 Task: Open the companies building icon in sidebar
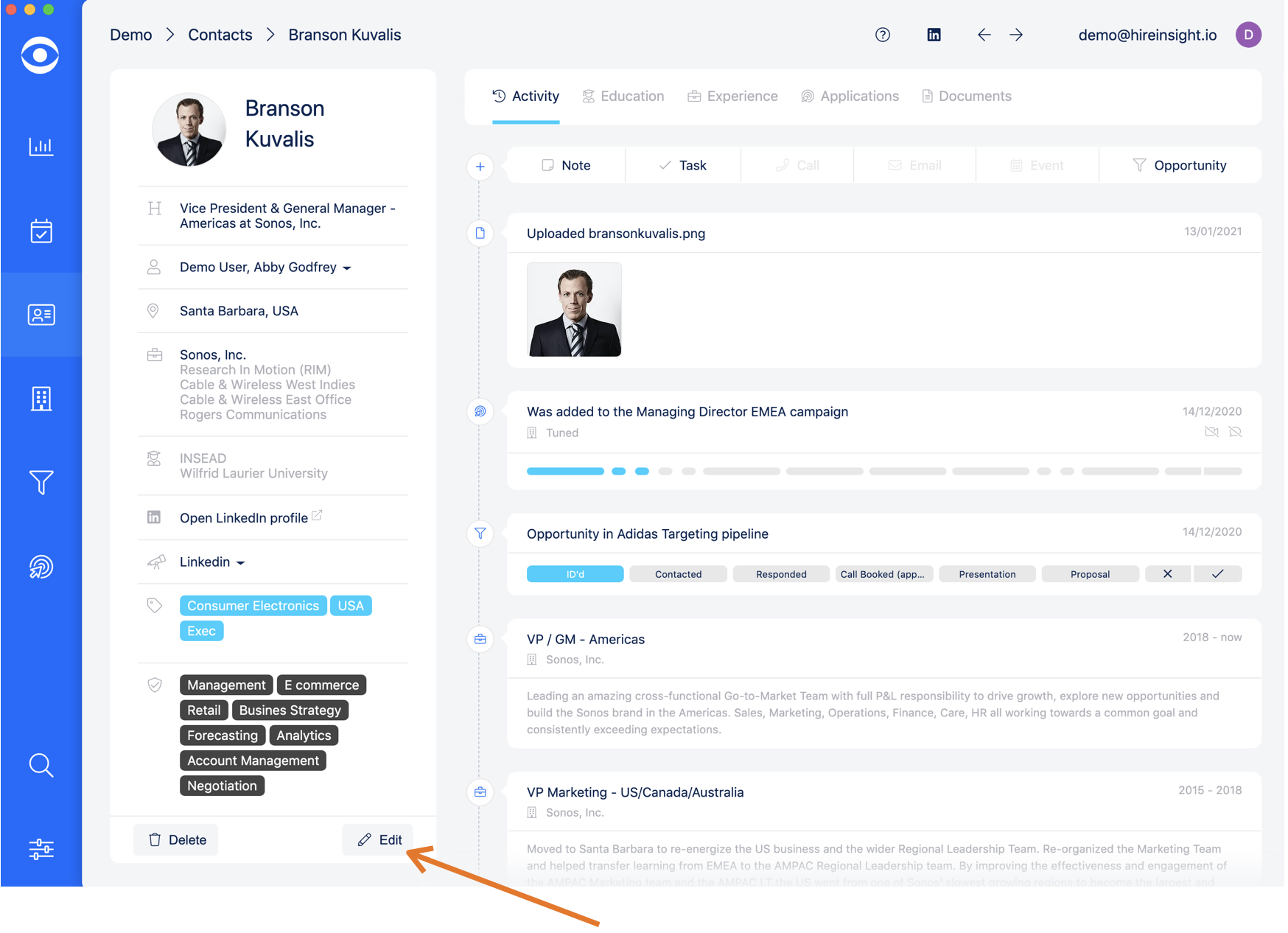pos(41,399)
